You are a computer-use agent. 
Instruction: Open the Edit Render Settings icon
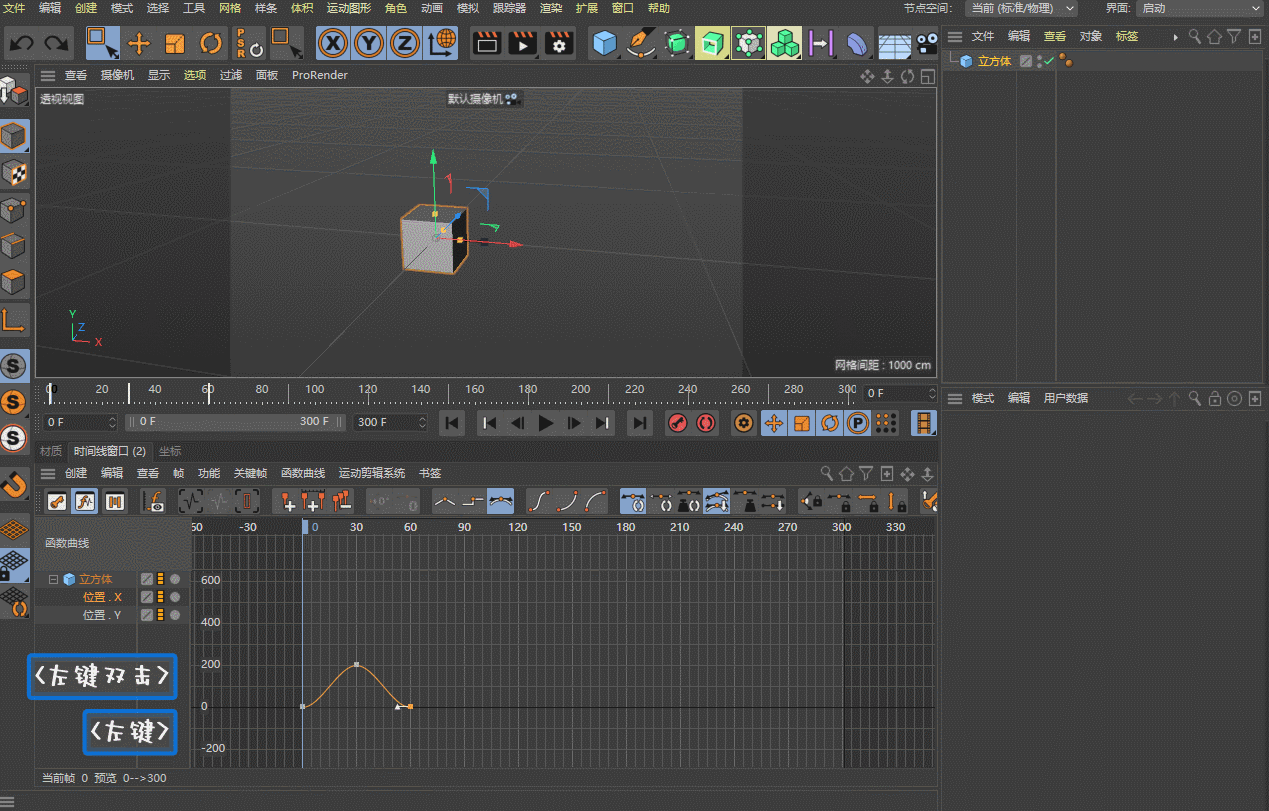(559, 44)
